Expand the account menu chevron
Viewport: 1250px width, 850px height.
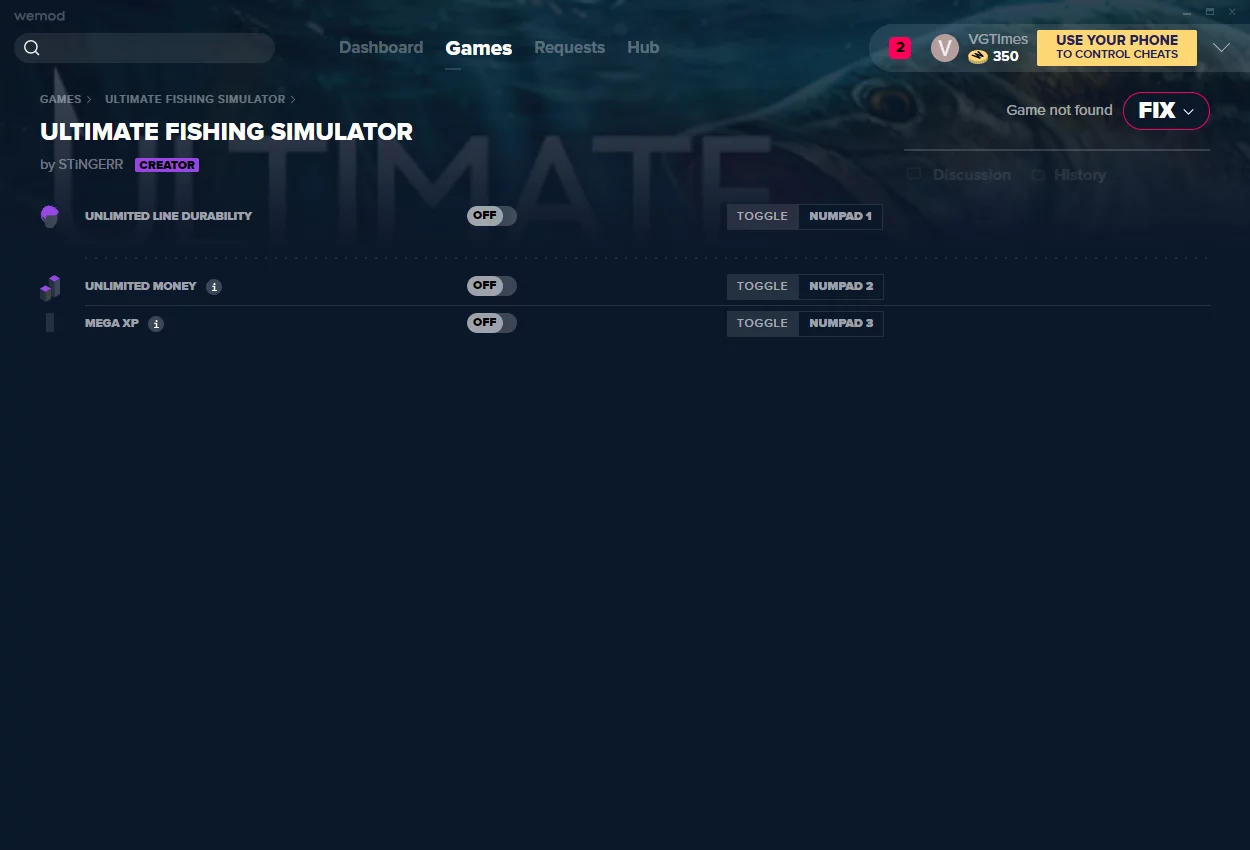click(x=1221, y=48)
